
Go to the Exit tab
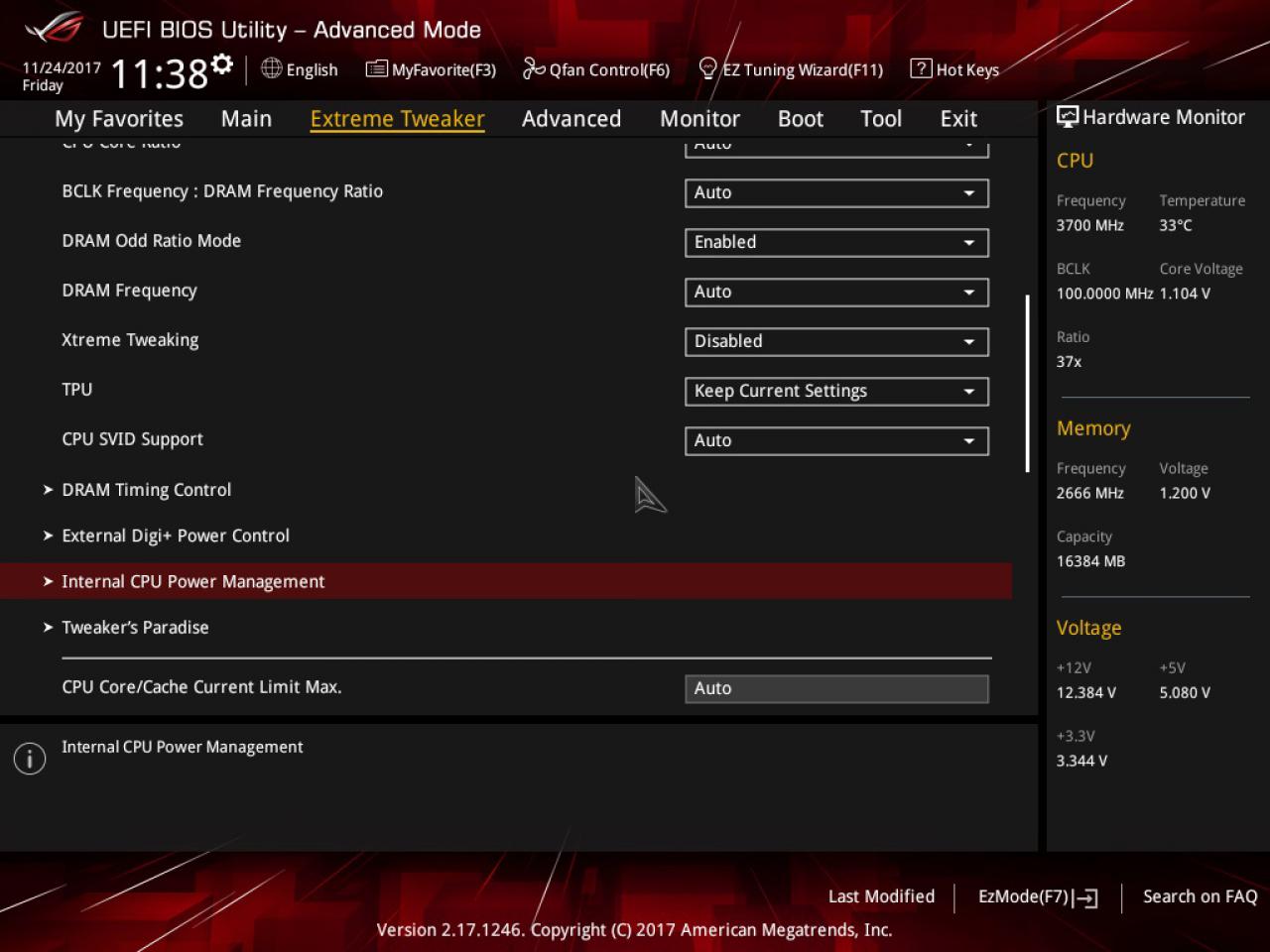(x=958, y=119)
